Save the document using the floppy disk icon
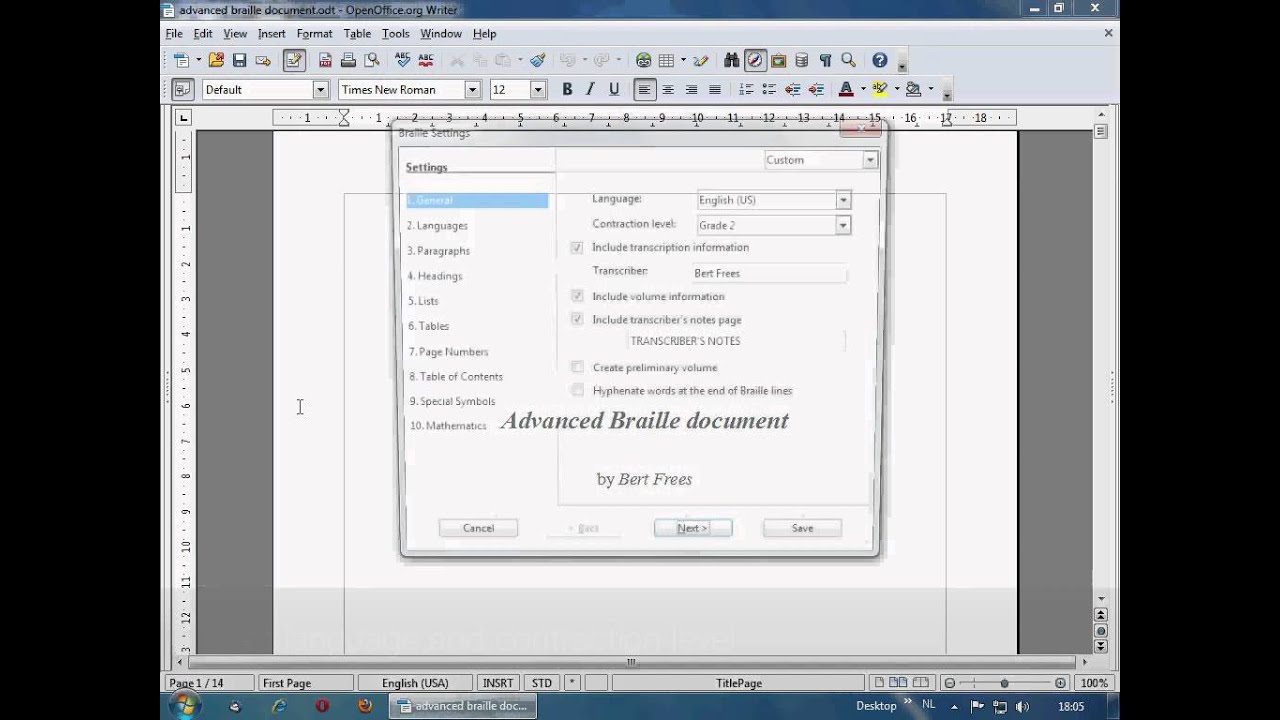 pyautogui.click(x=240, y=61)
